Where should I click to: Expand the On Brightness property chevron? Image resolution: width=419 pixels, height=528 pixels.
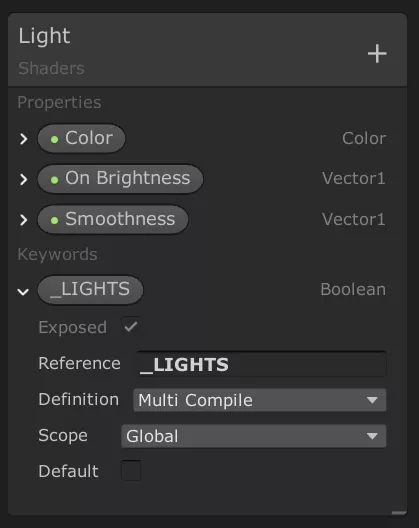[x=23, y=179]
